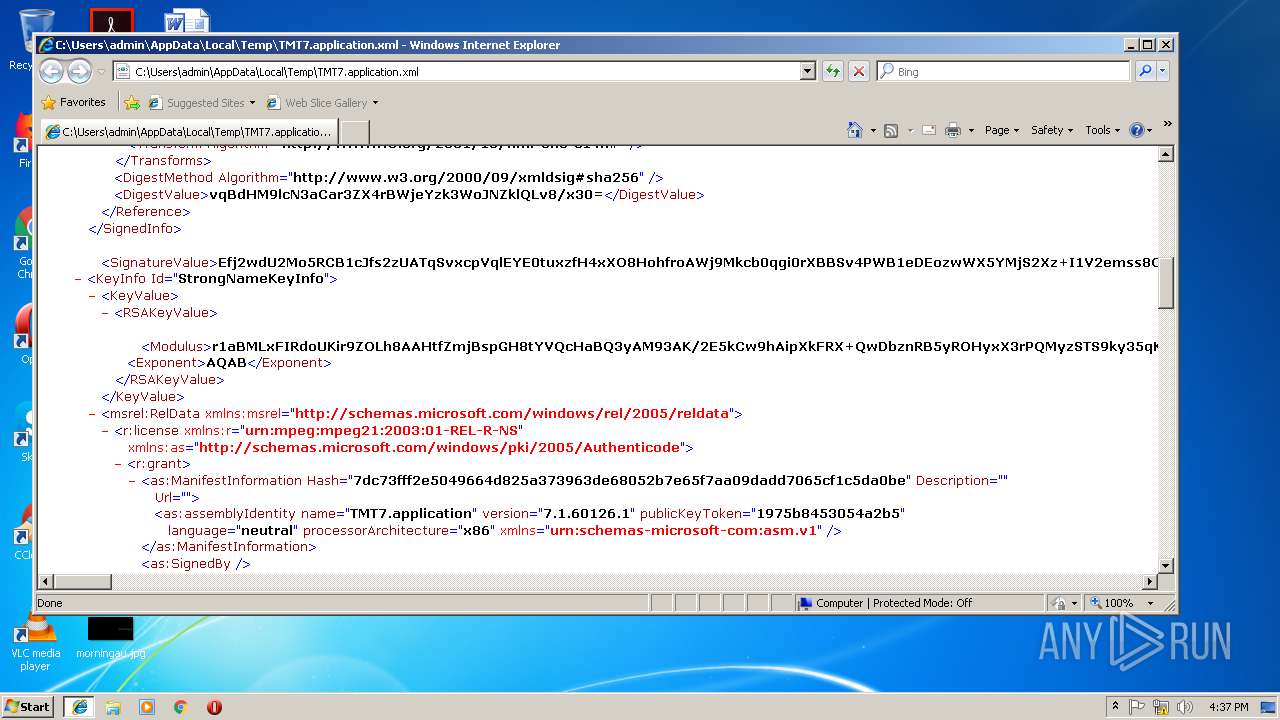Print the page with printer icon
1280x720 pixels.
click(953, 130)
